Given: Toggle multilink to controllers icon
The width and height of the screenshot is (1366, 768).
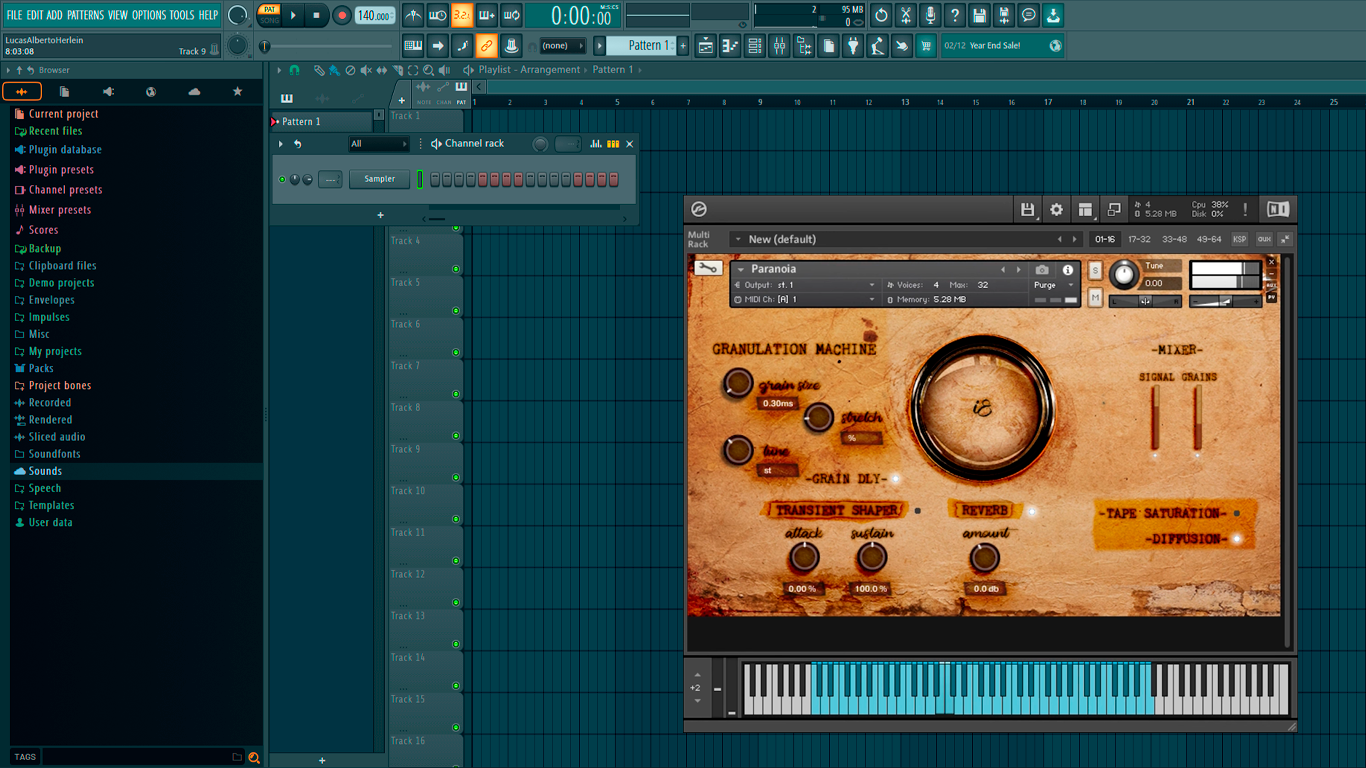Looking at the screenshot, I should [486, 45].
